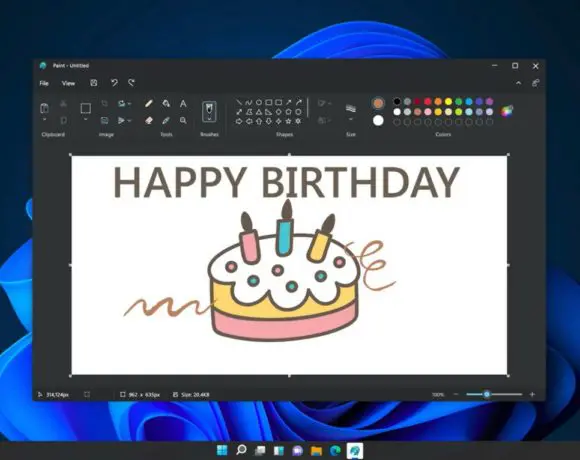Open Widgets from taskbar

click(x=279, y=450)
